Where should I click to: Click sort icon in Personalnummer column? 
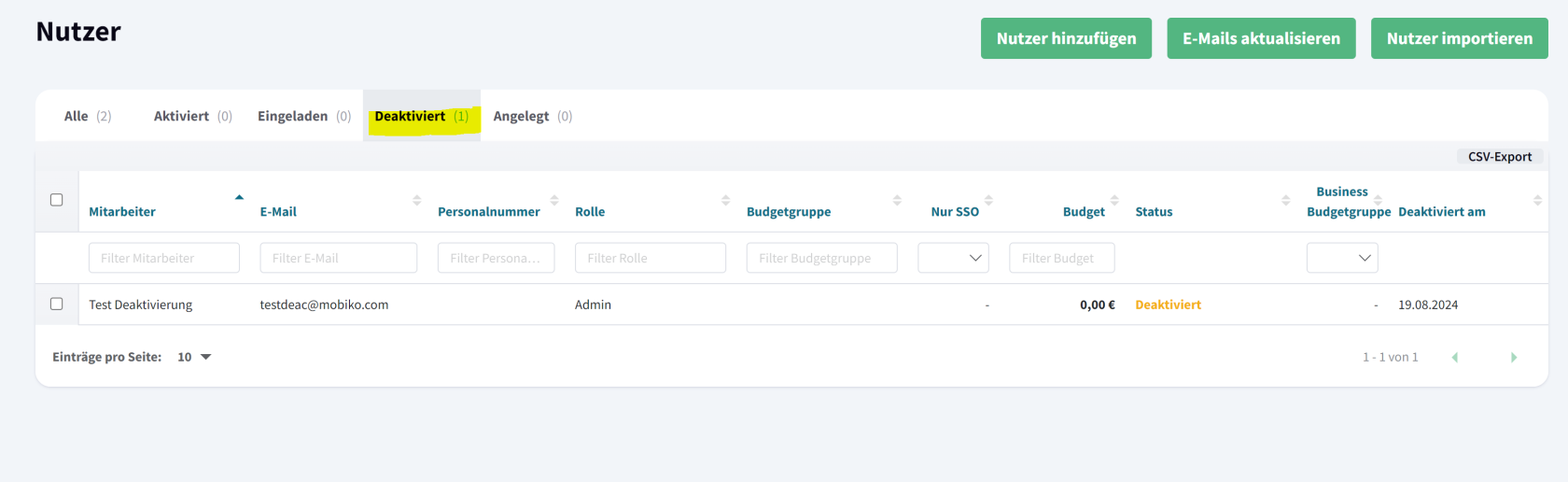coord(554,200)
